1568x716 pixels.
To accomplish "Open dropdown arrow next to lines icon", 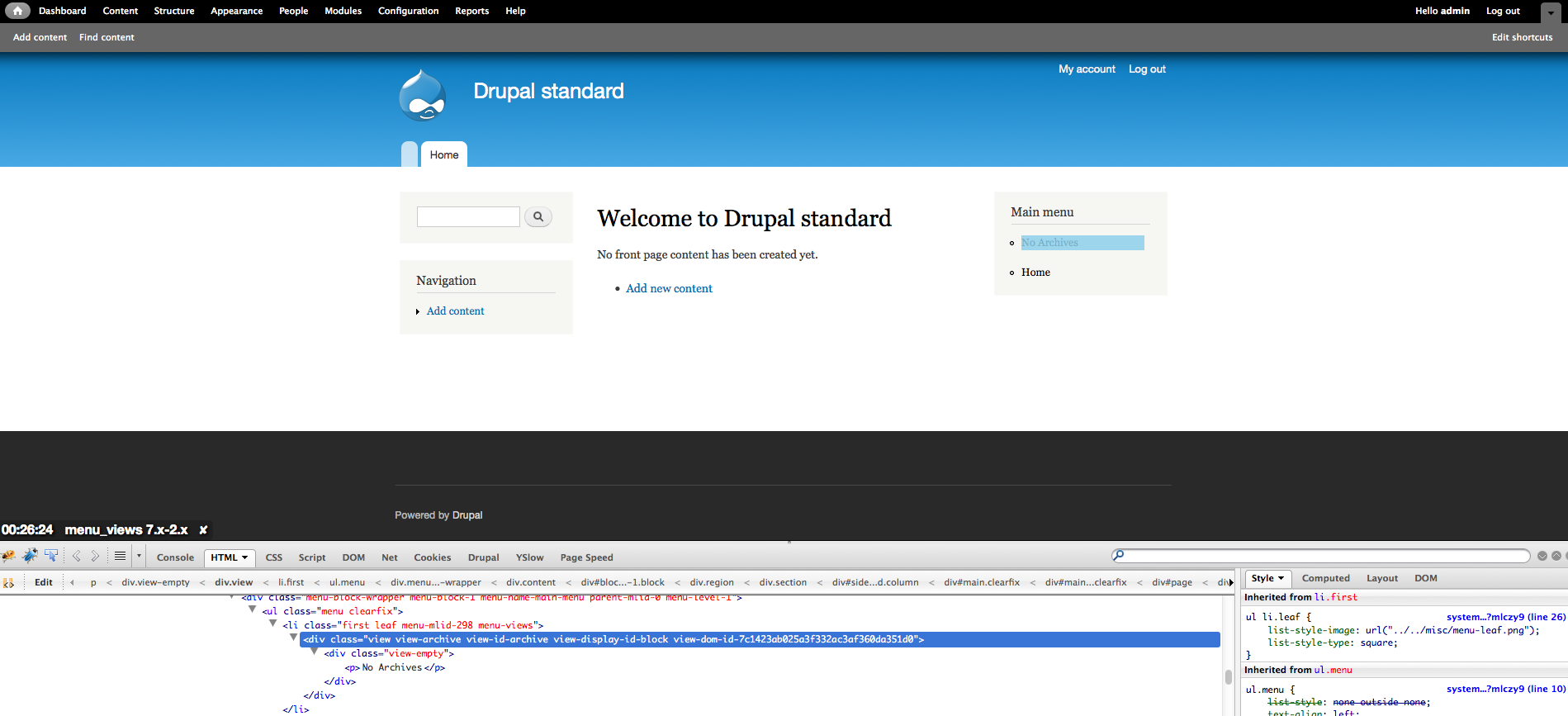I will [x=139, y=557].
